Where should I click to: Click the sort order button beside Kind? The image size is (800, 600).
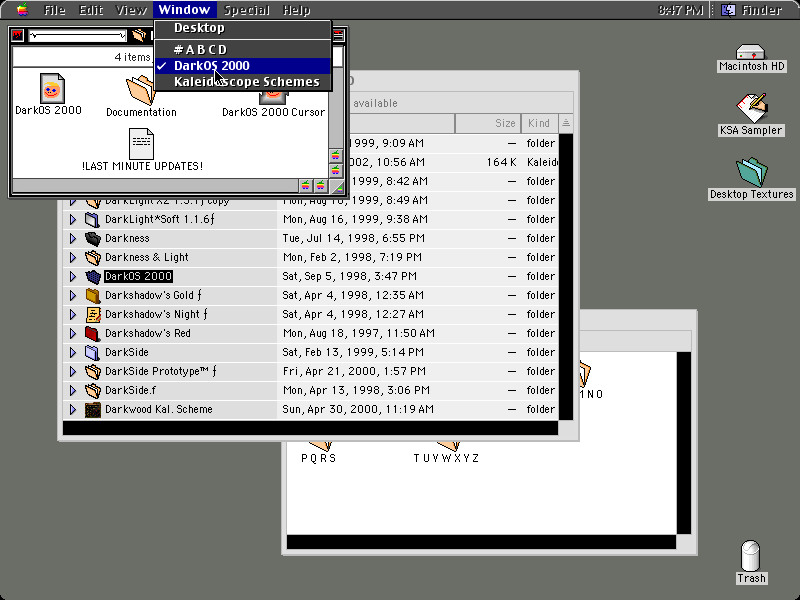pyautogui.click(x=566, y=123)
